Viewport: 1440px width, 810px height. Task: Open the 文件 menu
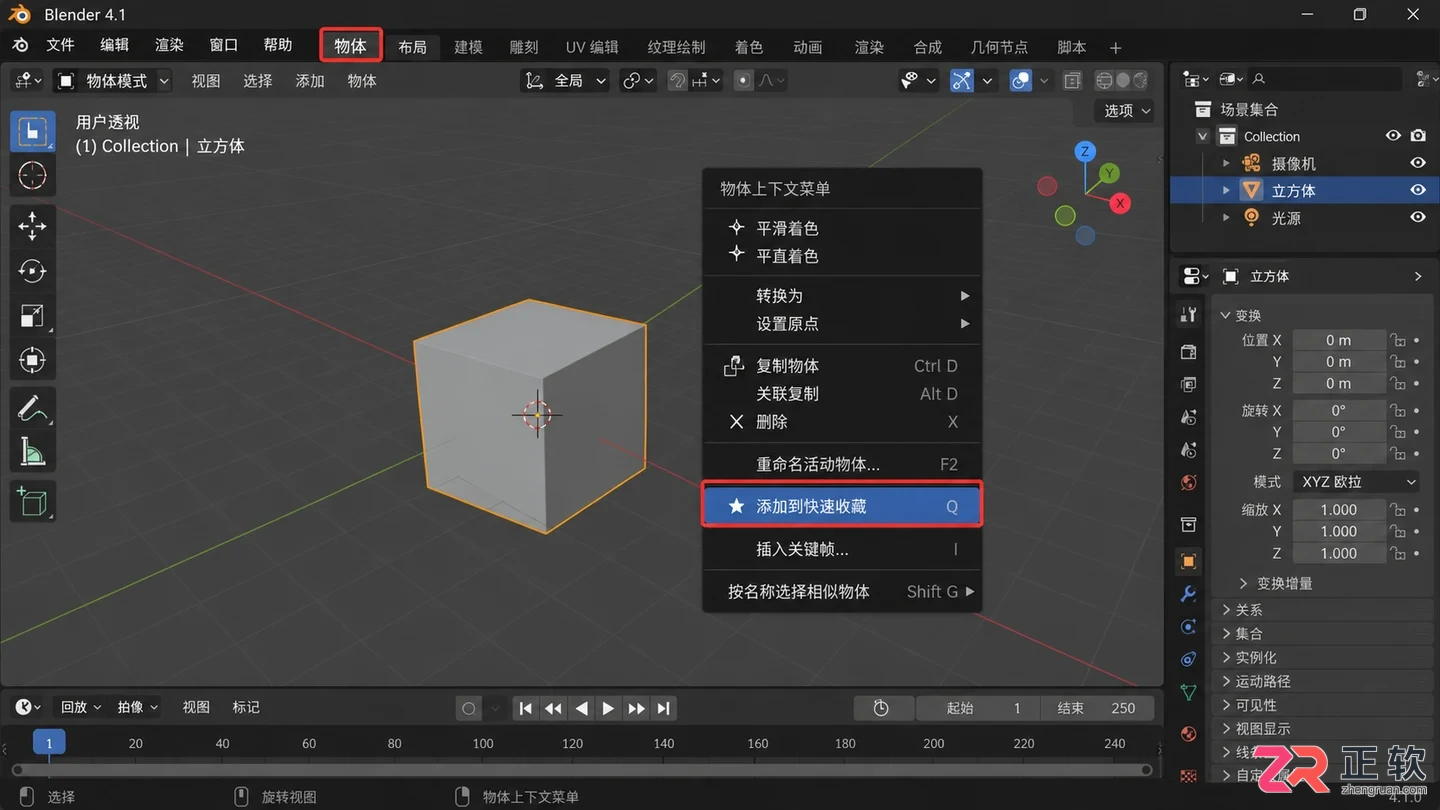[61, 45]
